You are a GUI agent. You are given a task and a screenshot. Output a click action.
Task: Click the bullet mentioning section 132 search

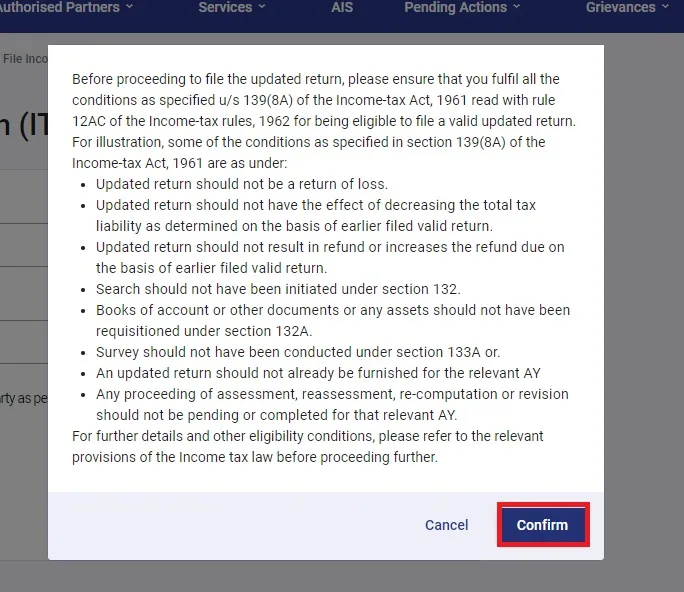[x=278, y=289]
